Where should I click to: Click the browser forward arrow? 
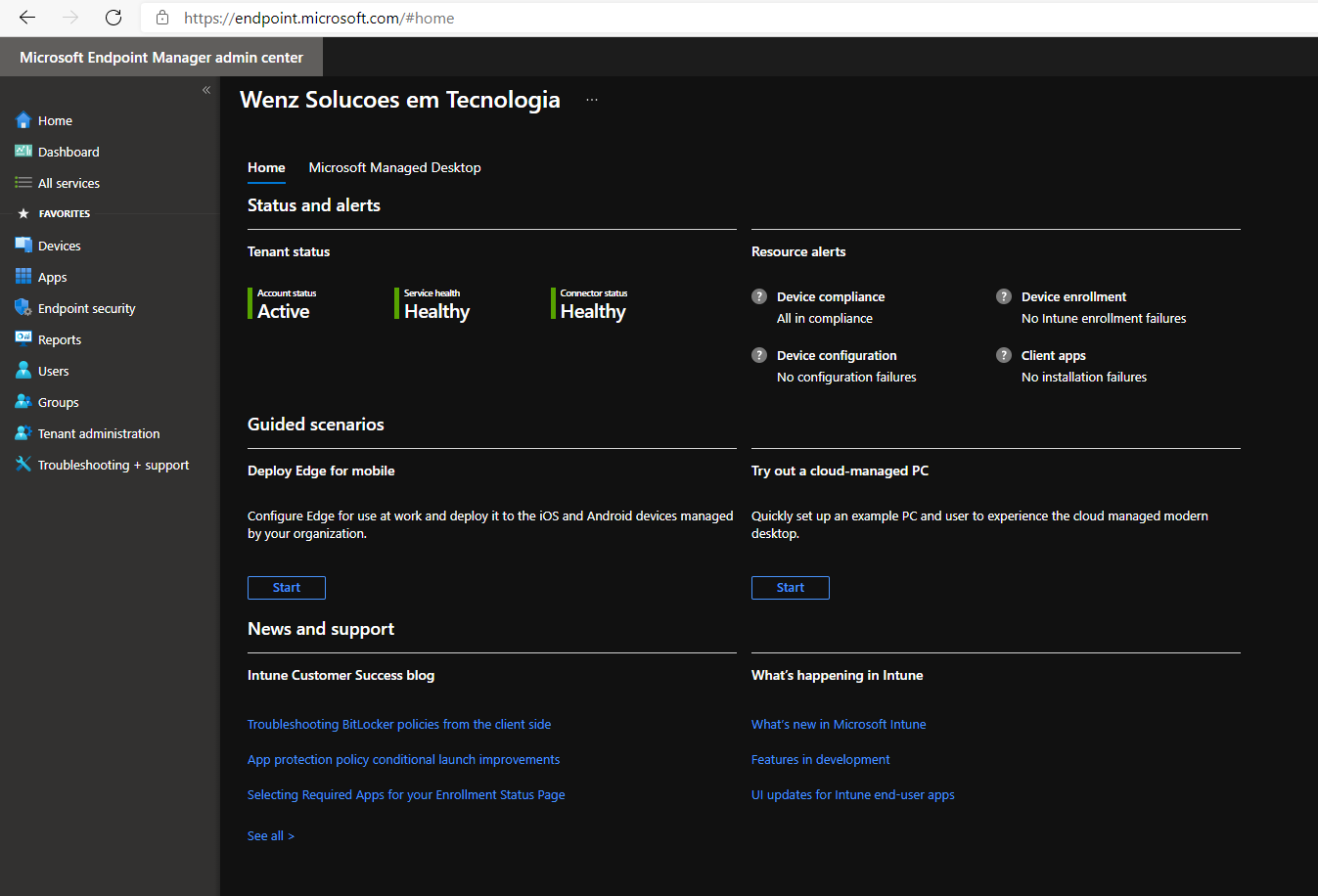pyautogui.click(x=70, y=18)
